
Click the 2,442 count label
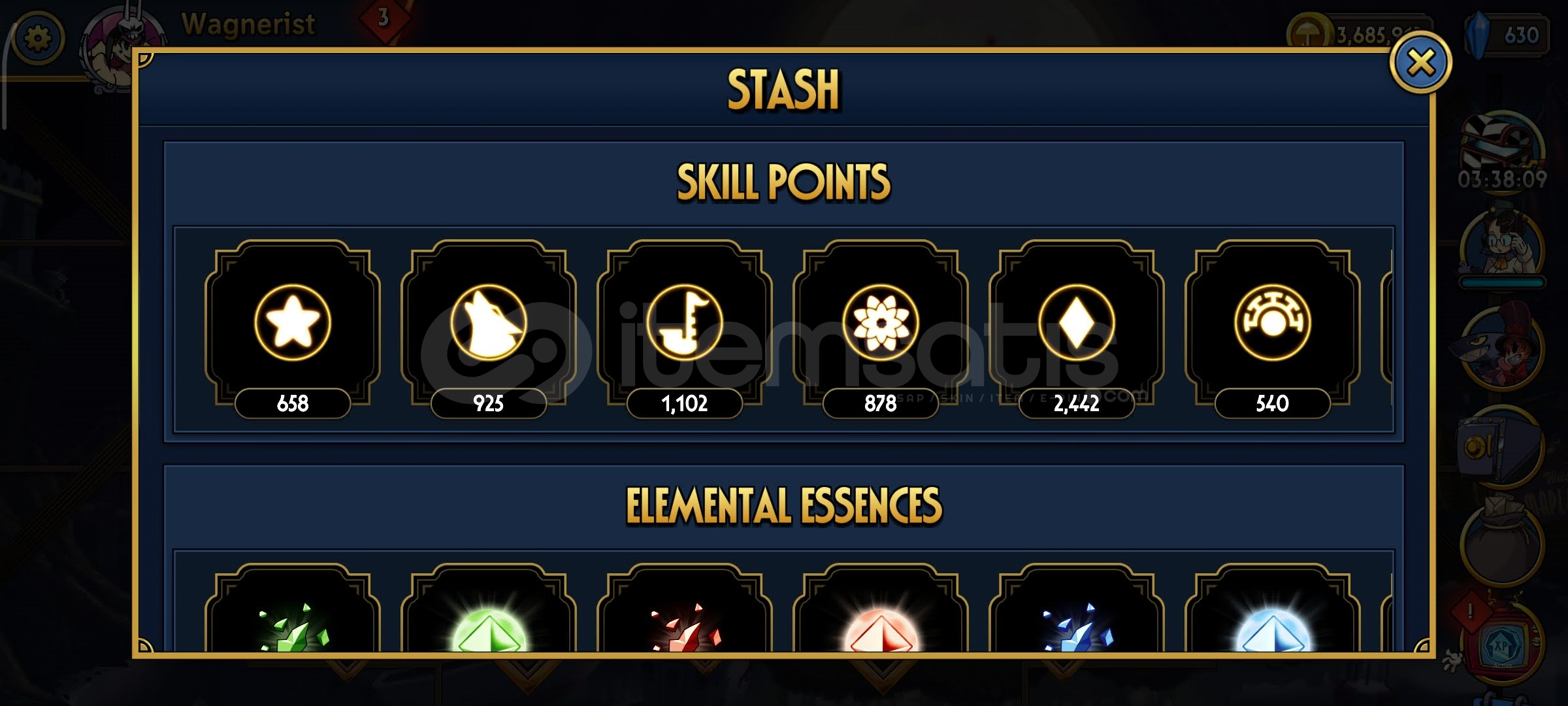[1076, 403]
